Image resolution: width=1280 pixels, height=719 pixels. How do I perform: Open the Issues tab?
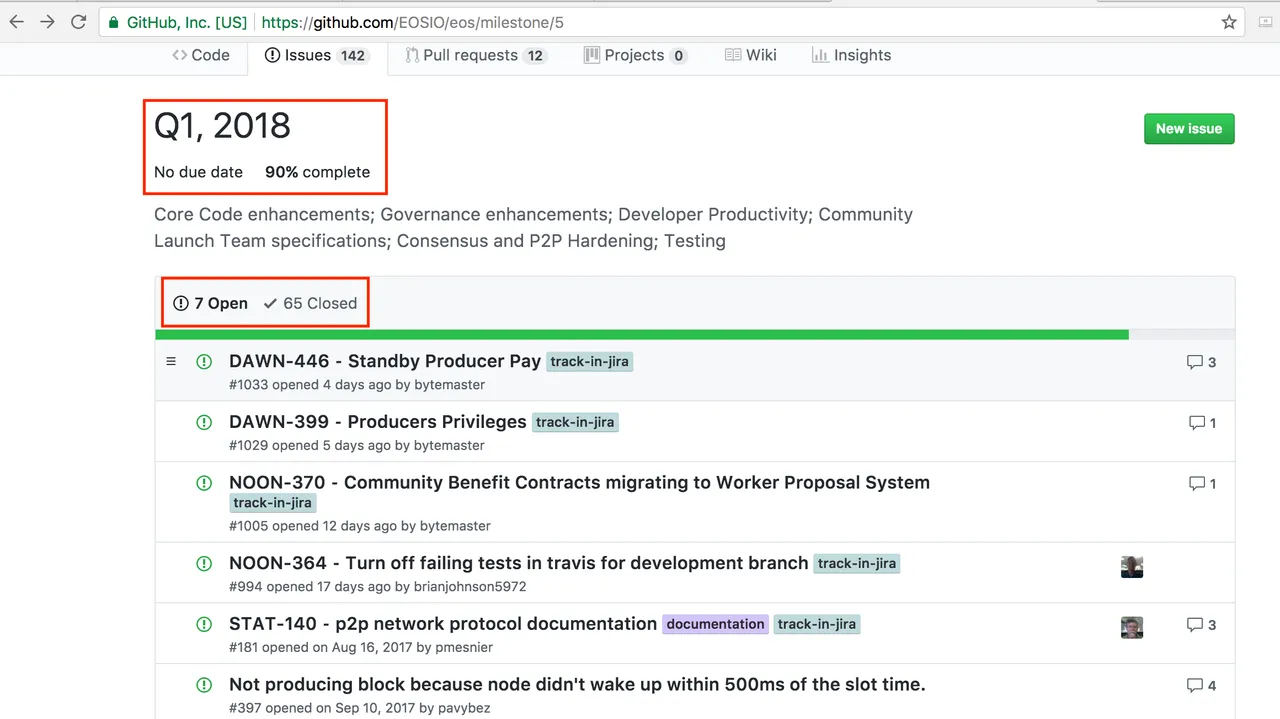pos(317,55)
